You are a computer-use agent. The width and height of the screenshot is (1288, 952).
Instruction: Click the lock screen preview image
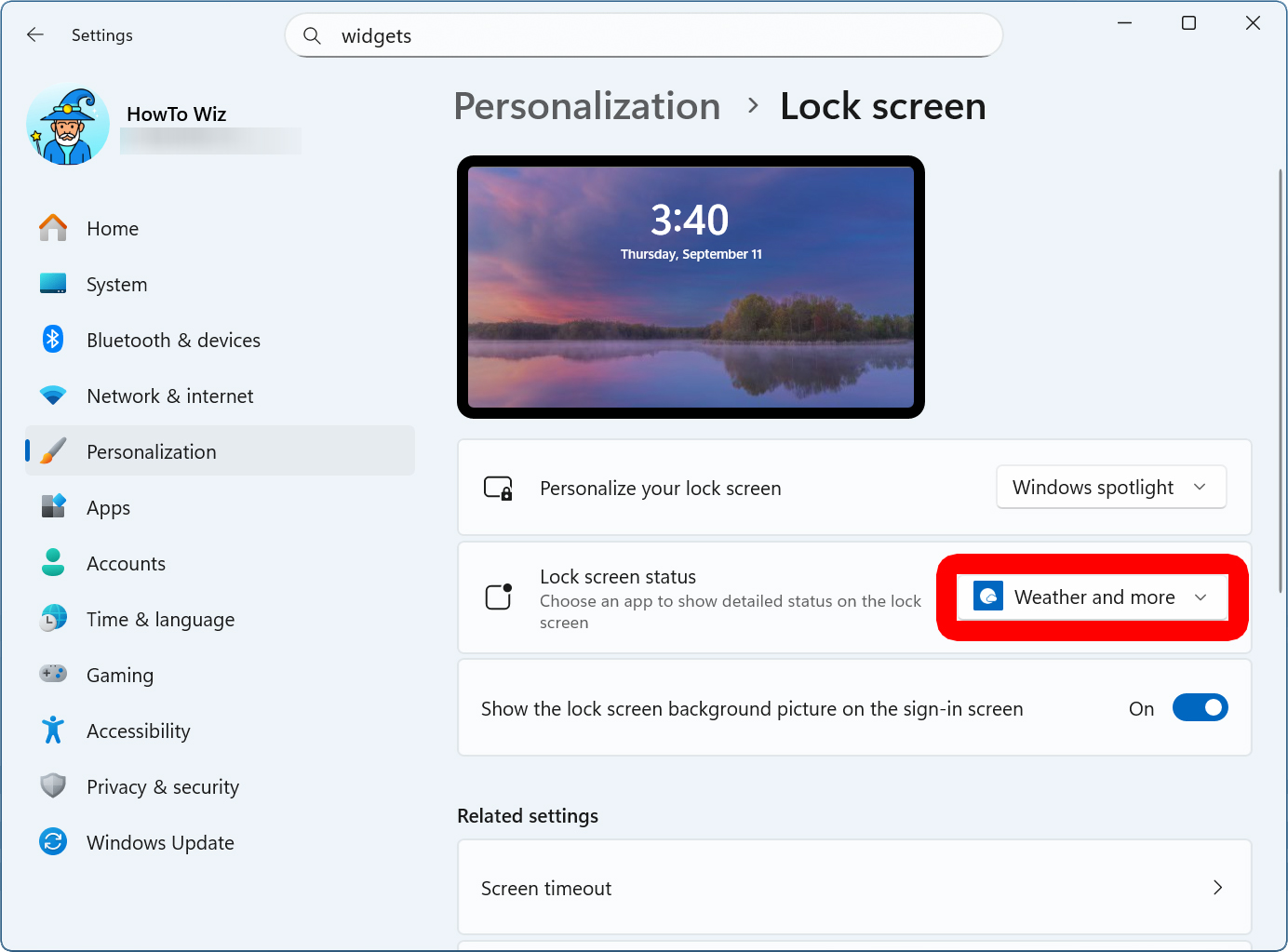[691, 287]
